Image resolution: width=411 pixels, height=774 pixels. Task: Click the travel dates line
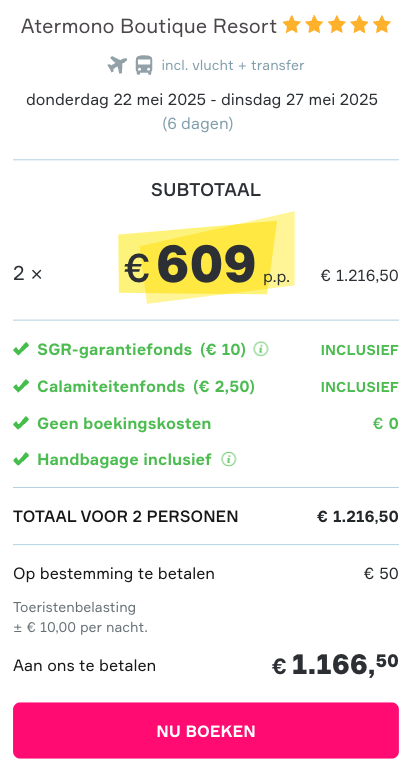pyautogui.click(x=202, y=100)
